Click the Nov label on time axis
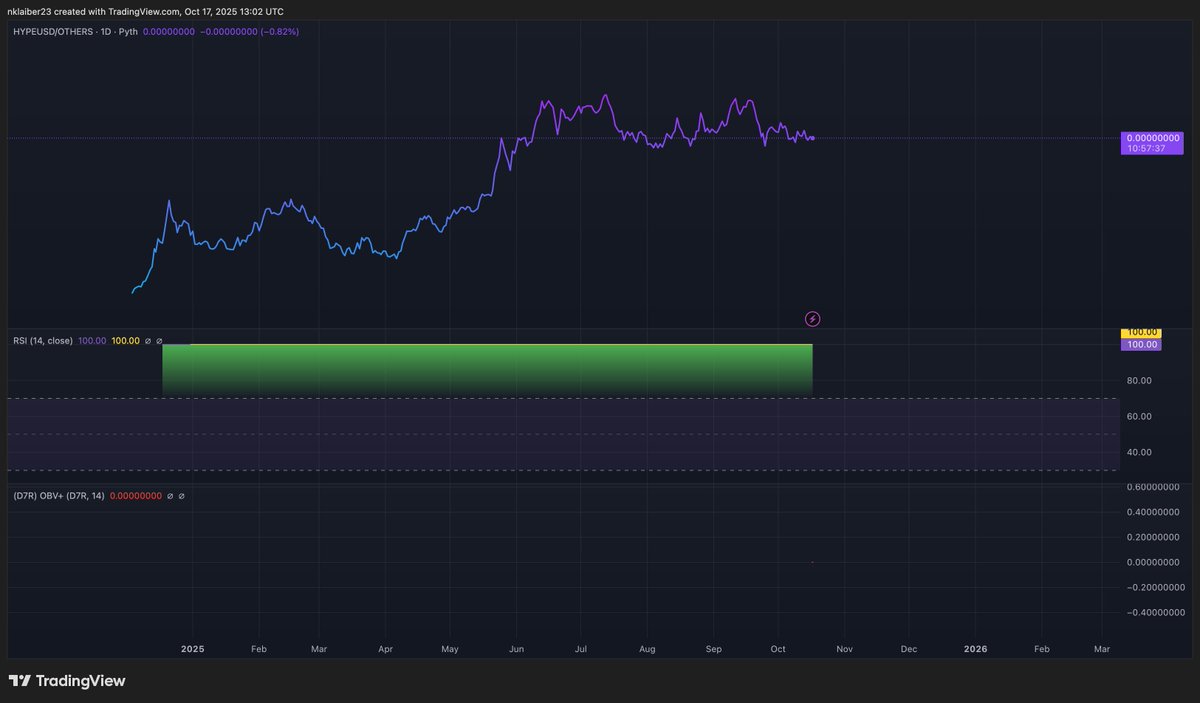 (x=844, y=649)
